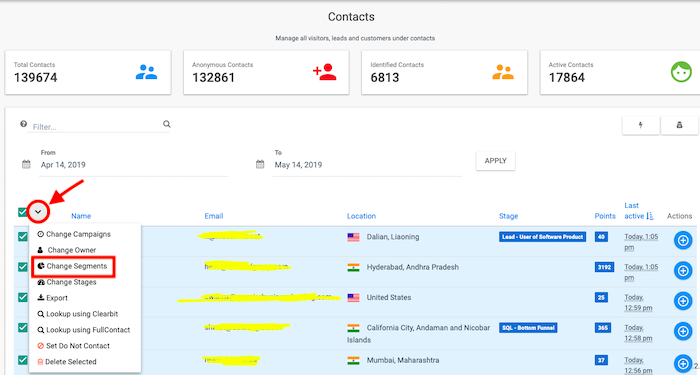Click the help question mark beside Filter

(x=23, y=124)
